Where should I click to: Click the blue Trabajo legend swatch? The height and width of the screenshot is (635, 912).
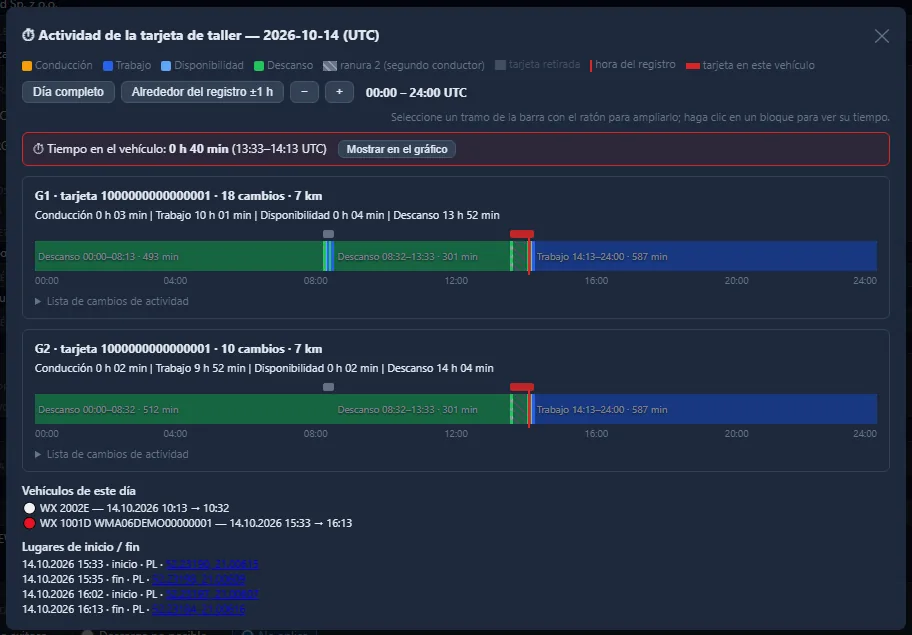tap(108, 66)
